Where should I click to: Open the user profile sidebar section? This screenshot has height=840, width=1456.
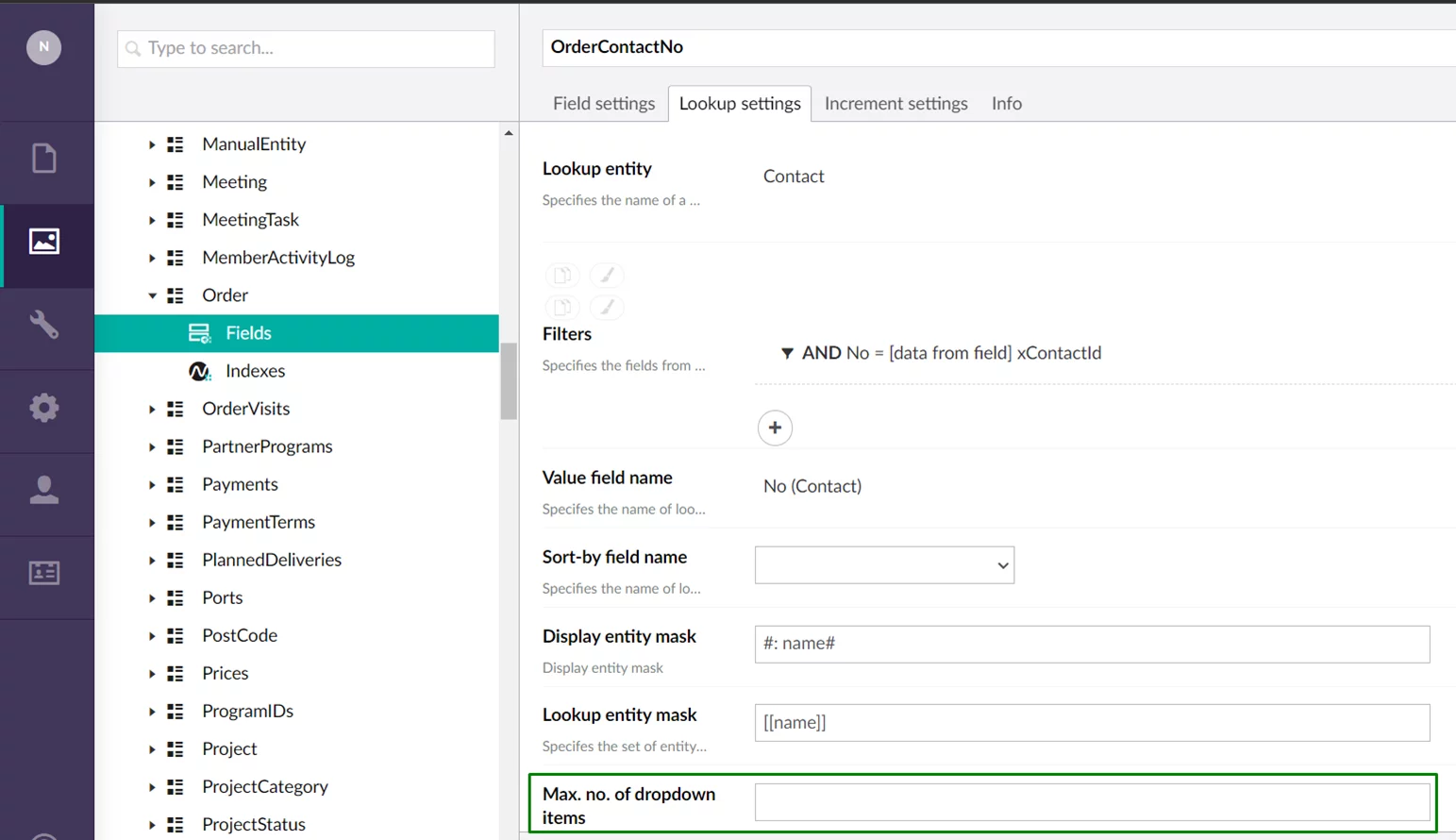tap(44, 490)
